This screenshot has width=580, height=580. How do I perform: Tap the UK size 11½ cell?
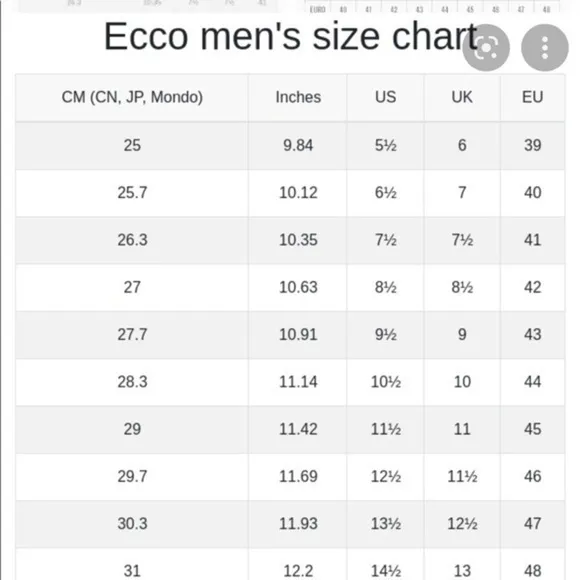[462, 477]
